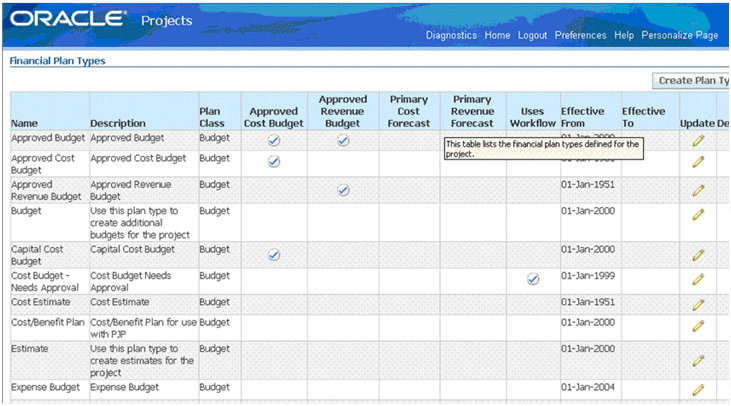Click the Approved Revenue Budget column header
This screenshot has height=406, width=731.
[343, 111]
